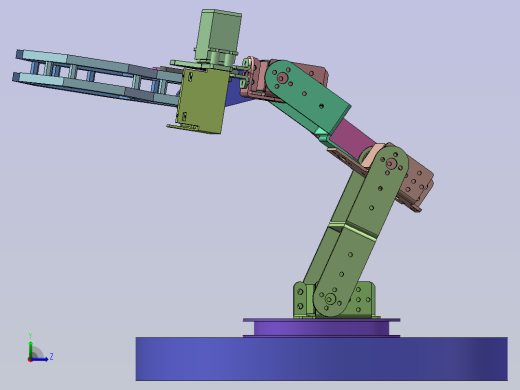520x390 pixels.
Task: Click the blue Z axis of triad
Action: (40, 359)
